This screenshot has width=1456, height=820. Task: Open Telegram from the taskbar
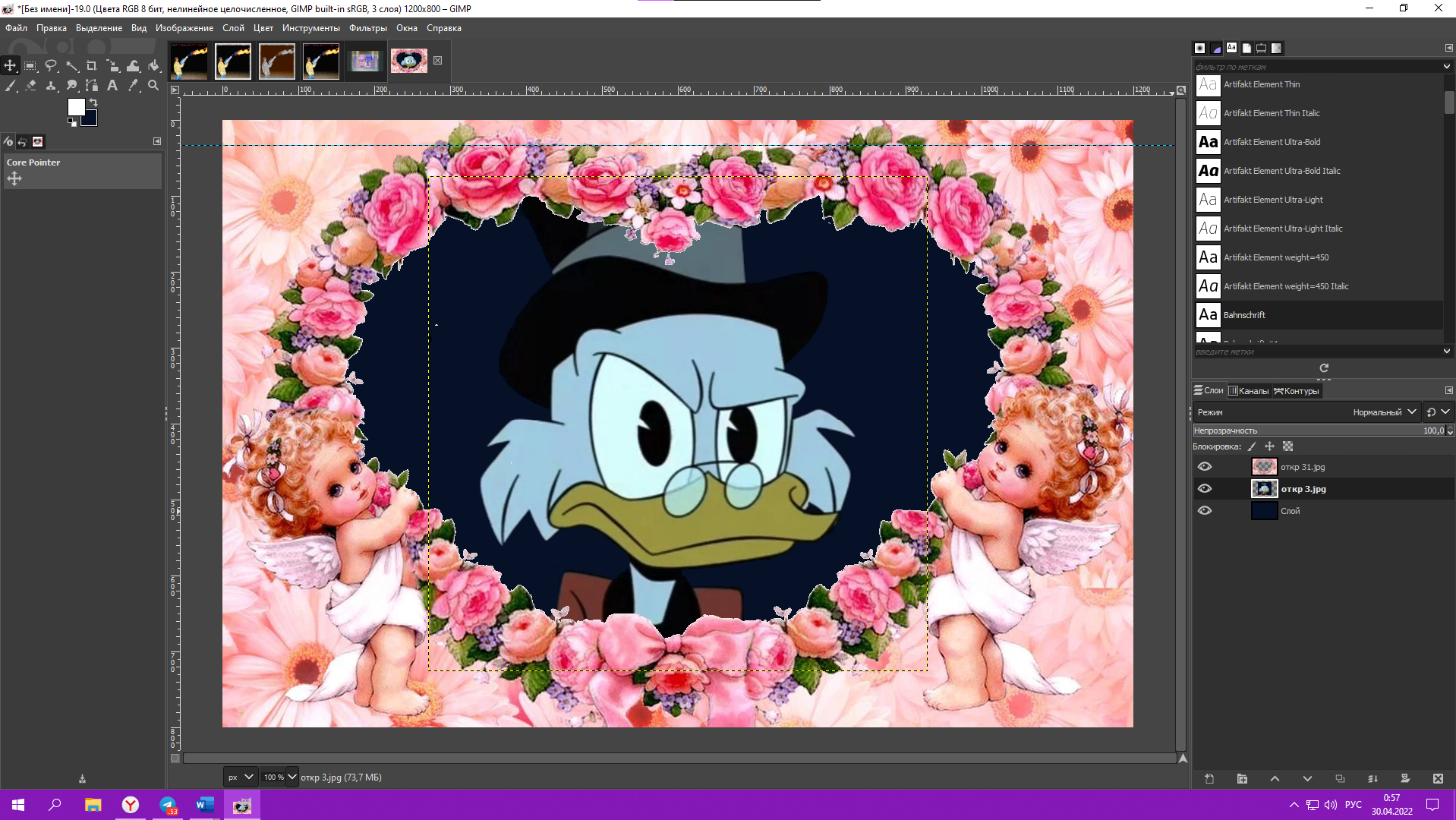tap(168, 805)
